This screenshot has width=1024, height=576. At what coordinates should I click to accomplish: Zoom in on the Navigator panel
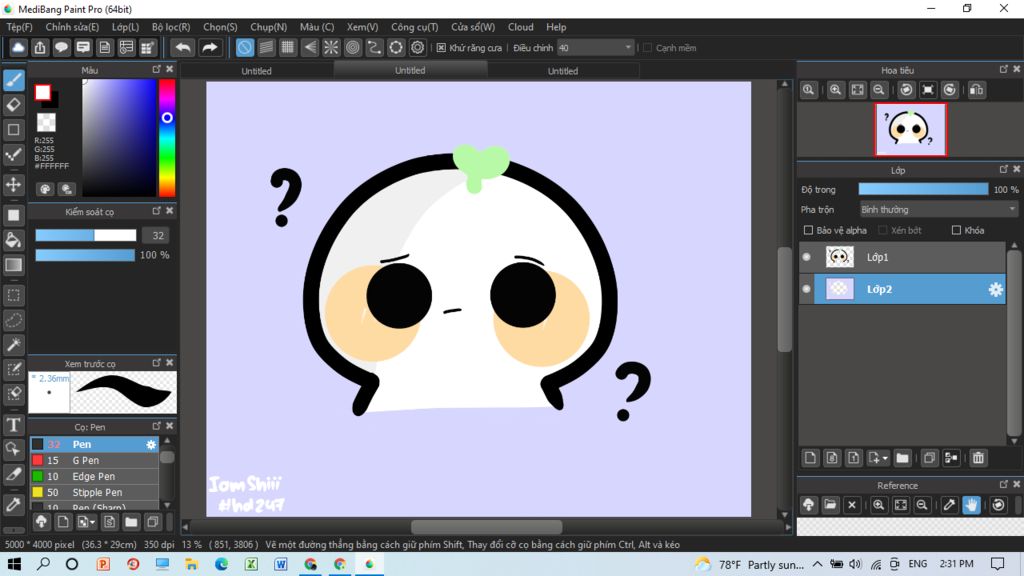click(835, 90)
